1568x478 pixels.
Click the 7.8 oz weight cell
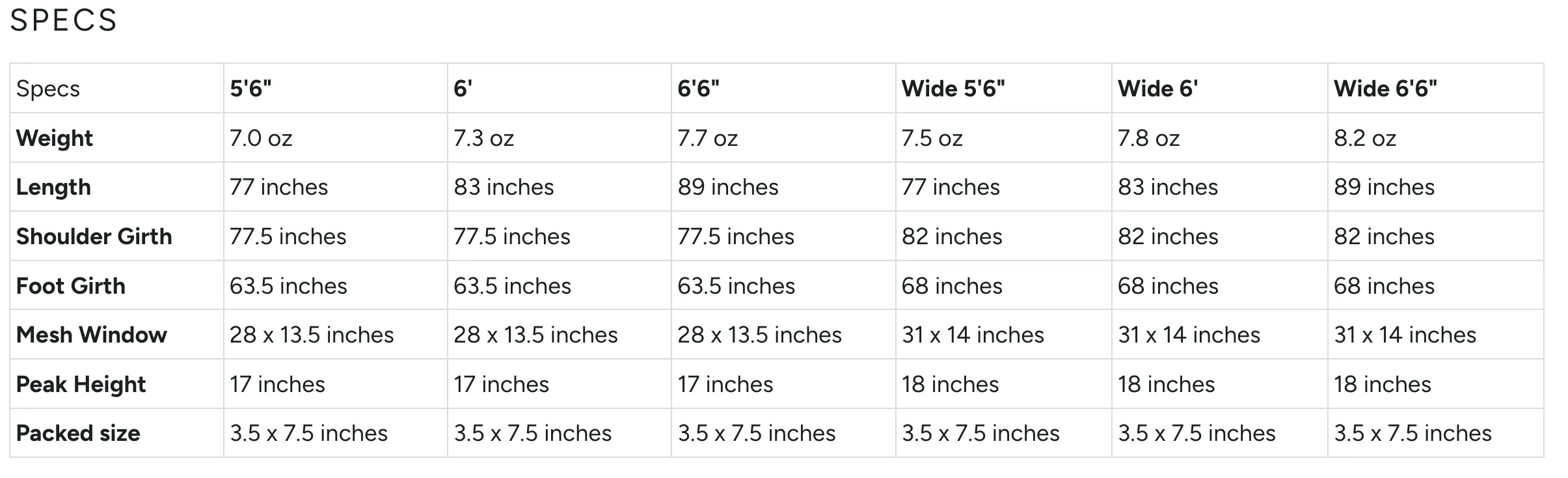point(1148,138)
